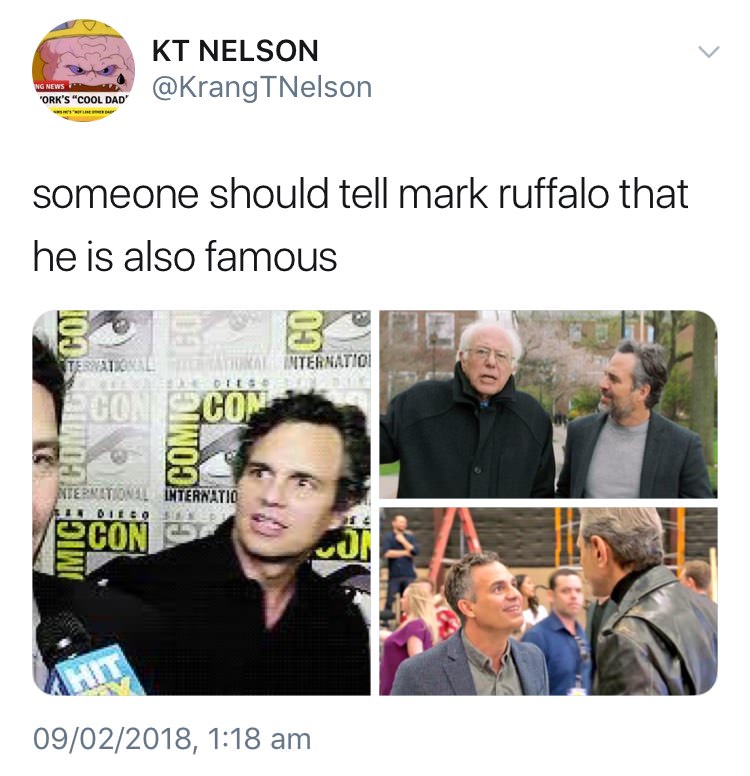This screenshot has height=776, width=750.
Task: Click the white-haired man in black coat
Action: pos(468,416)
